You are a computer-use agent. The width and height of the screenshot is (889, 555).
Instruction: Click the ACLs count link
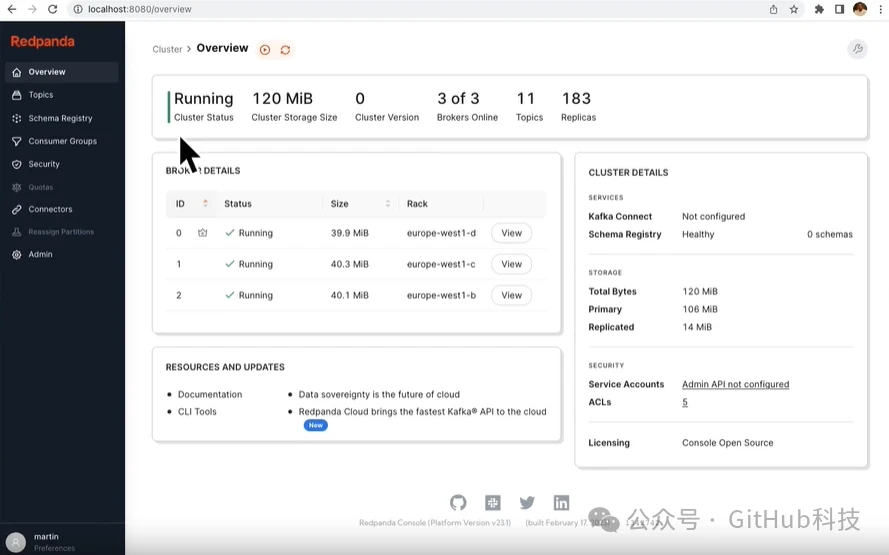tap(685, 402)
